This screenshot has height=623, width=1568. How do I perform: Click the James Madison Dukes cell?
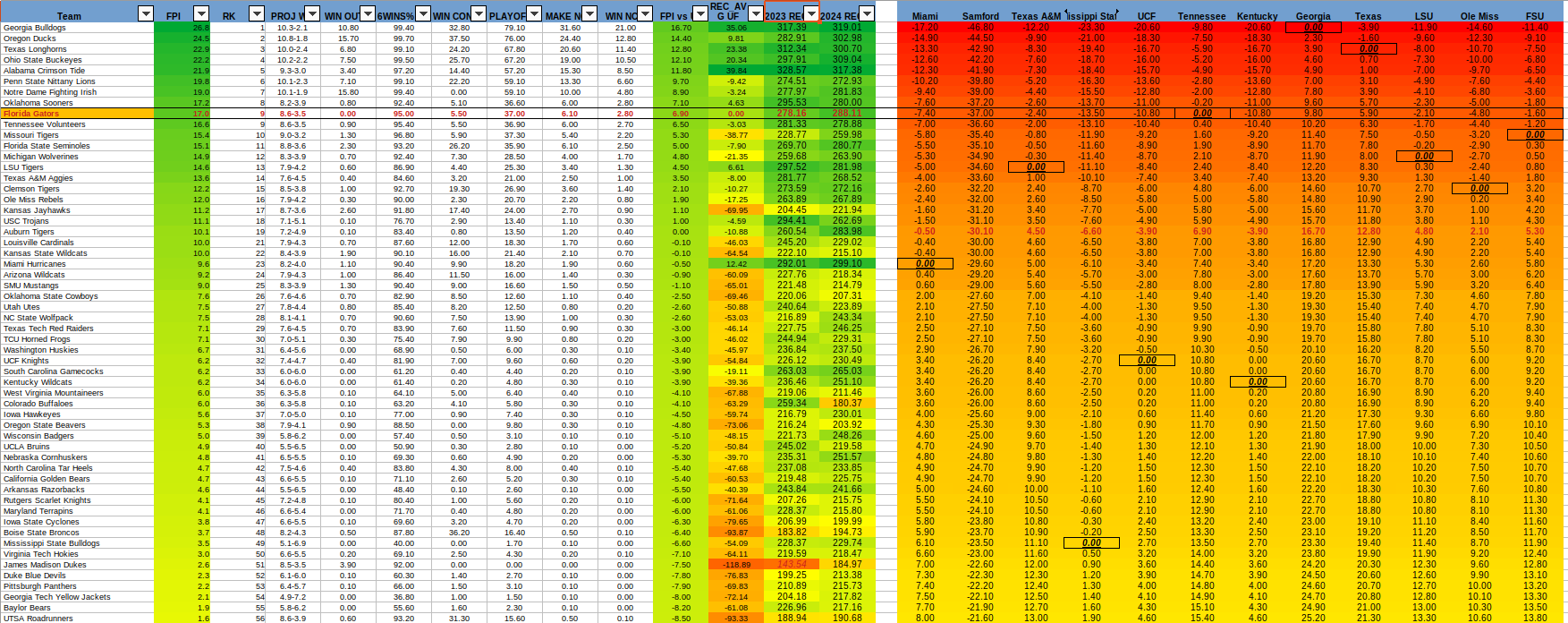(x=77, y=565)
